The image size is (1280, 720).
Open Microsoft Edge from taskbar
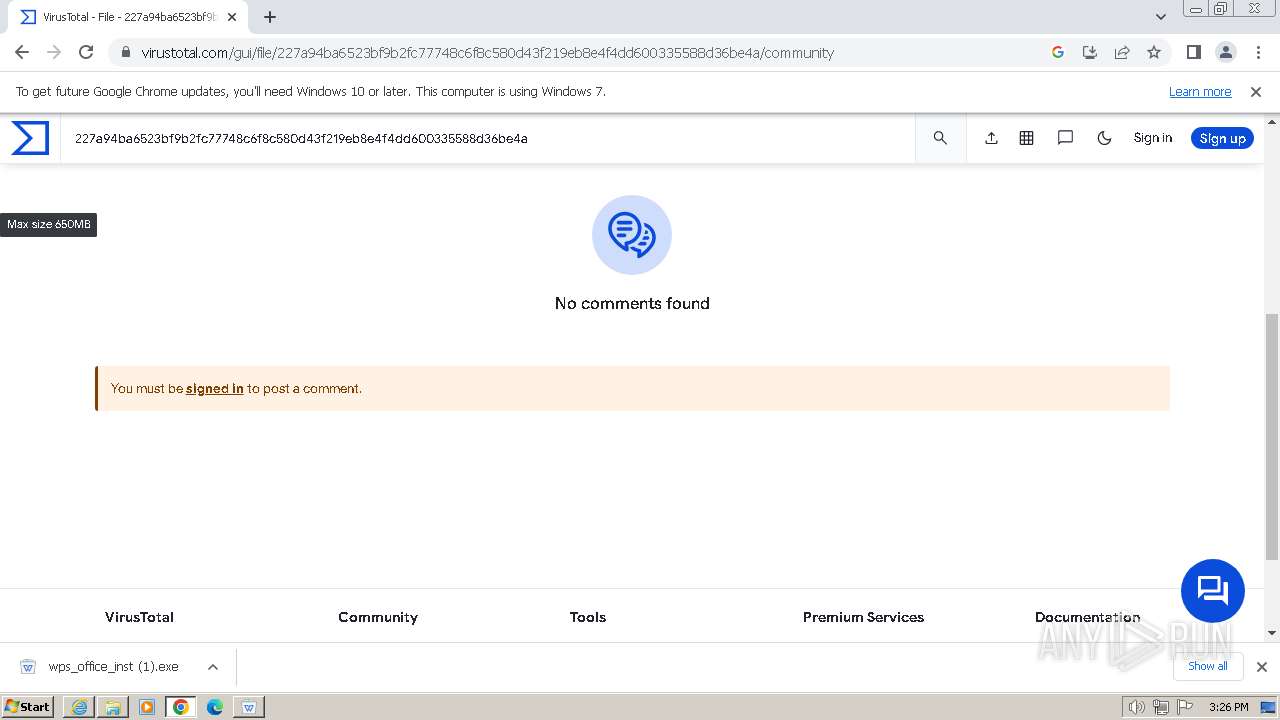(x=215, y=707)
